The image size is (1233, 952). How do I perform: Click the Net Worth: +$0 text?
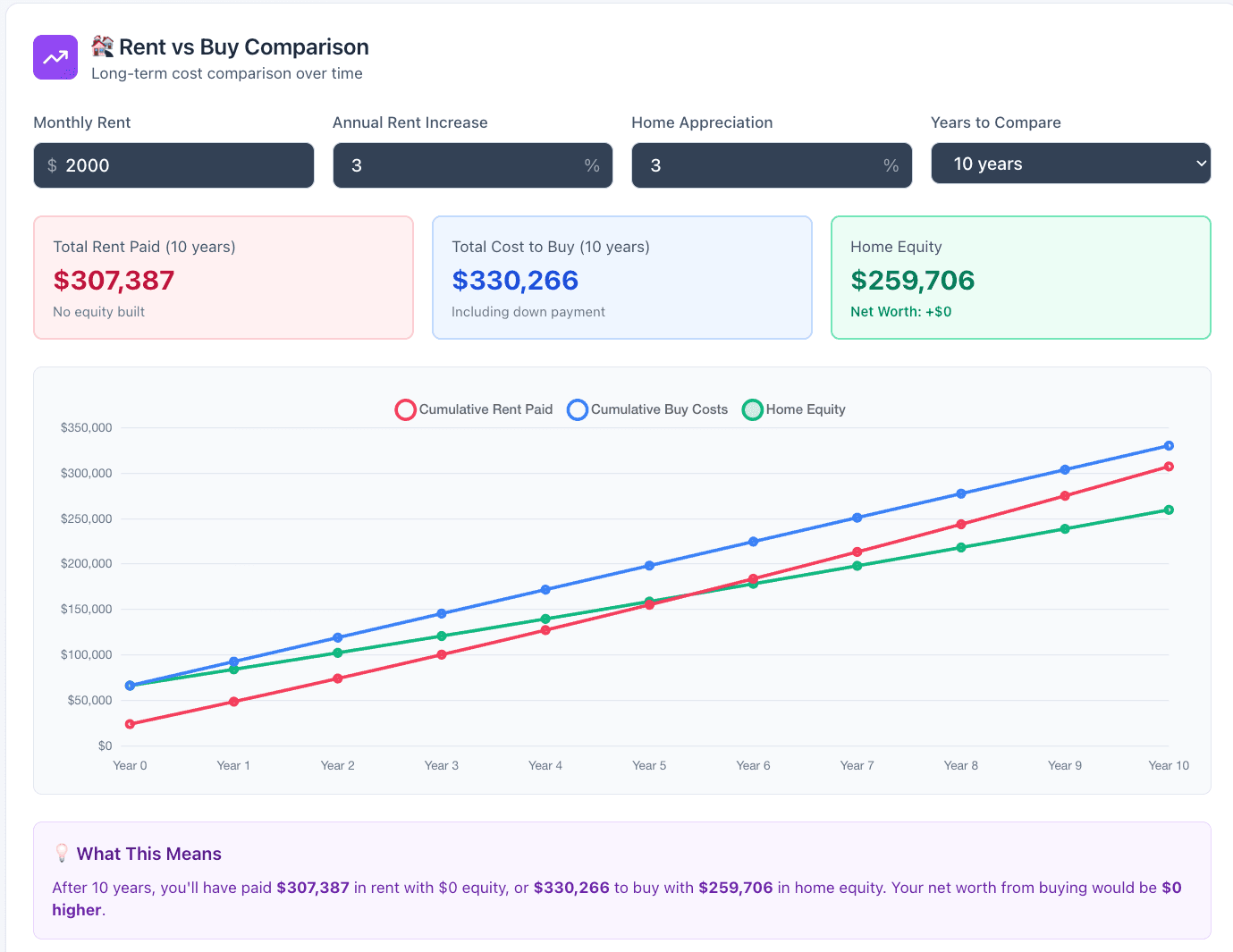(x=901, y=312)
